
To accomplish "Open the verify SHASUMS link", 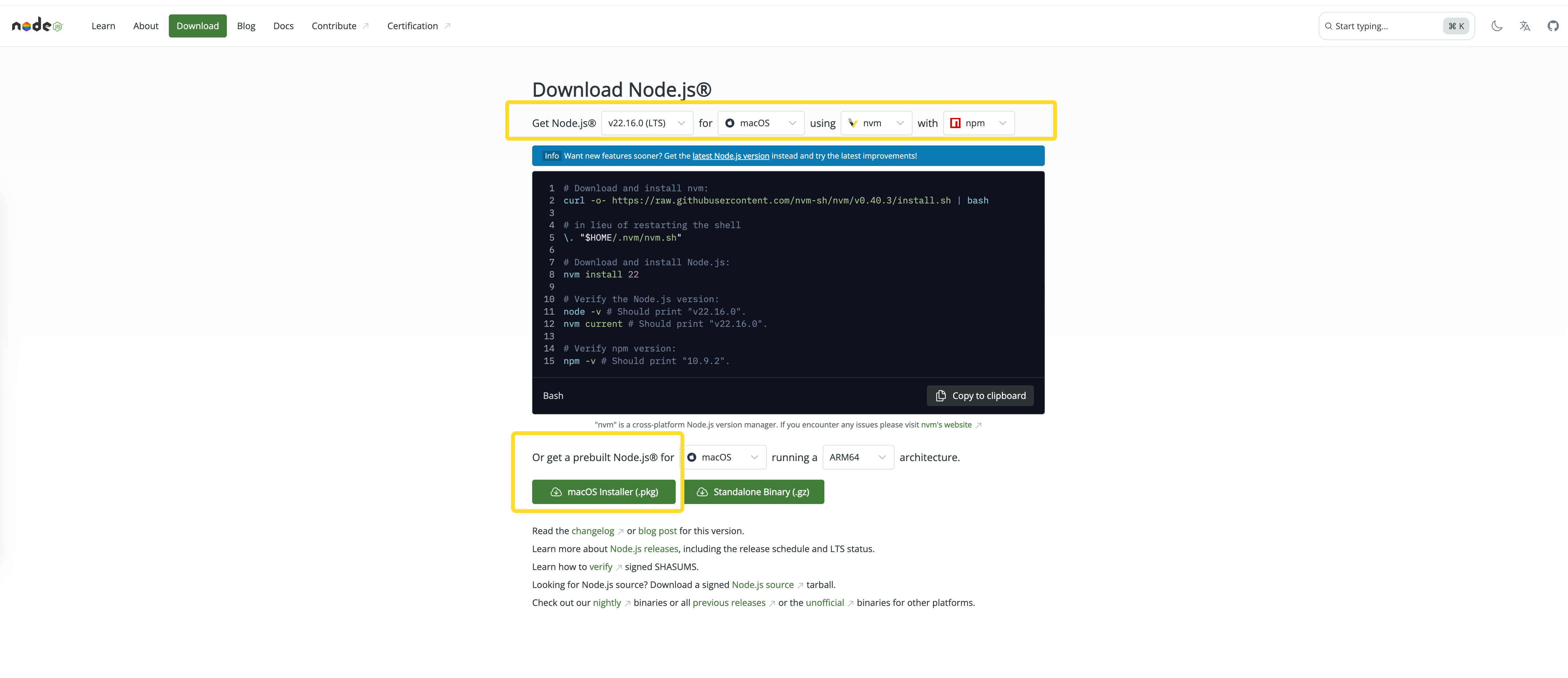I will click(600, 566).
